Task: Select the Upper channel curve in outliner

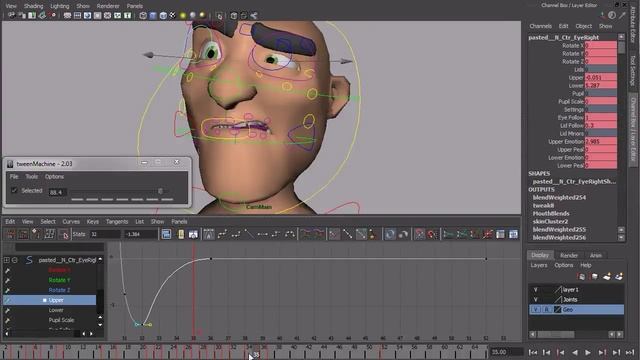Action: (56, 300)
